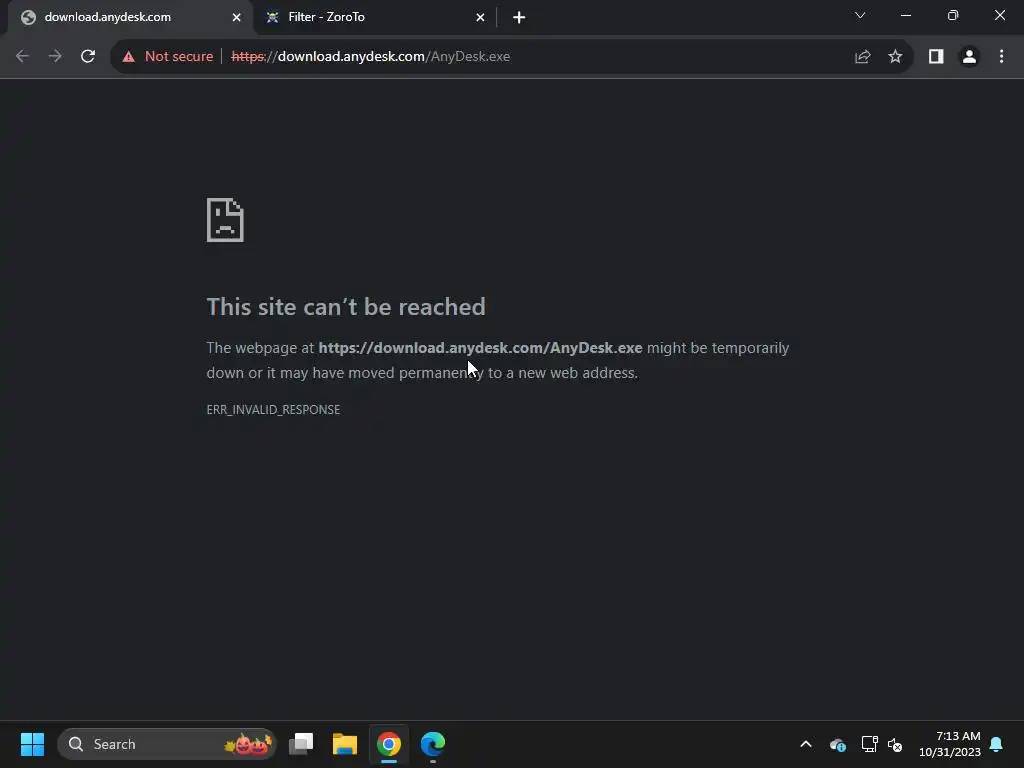The image size is (1024, 768).
Task: Open File Explorer from taskbar
Action: pos(345,744)
